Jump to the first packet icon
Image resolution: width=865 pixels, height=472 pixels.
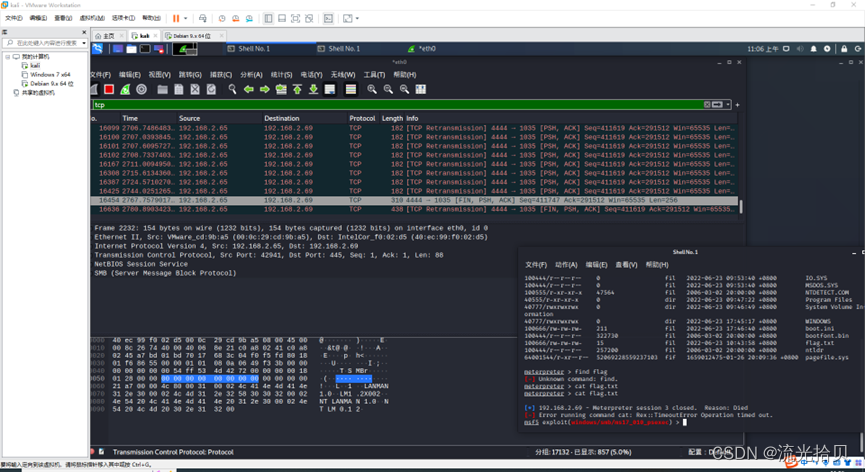pos(297,89)
